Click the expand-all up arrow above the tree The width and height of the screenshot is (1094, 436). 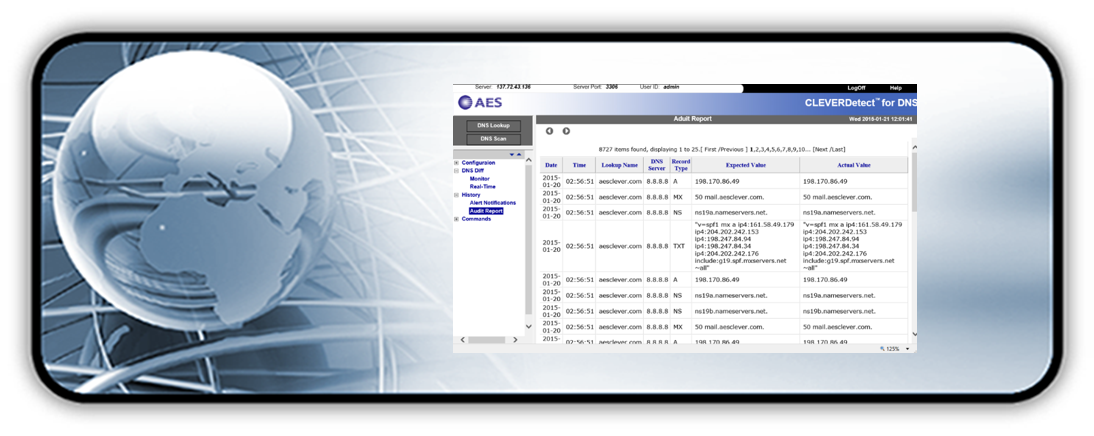(518, 154)
